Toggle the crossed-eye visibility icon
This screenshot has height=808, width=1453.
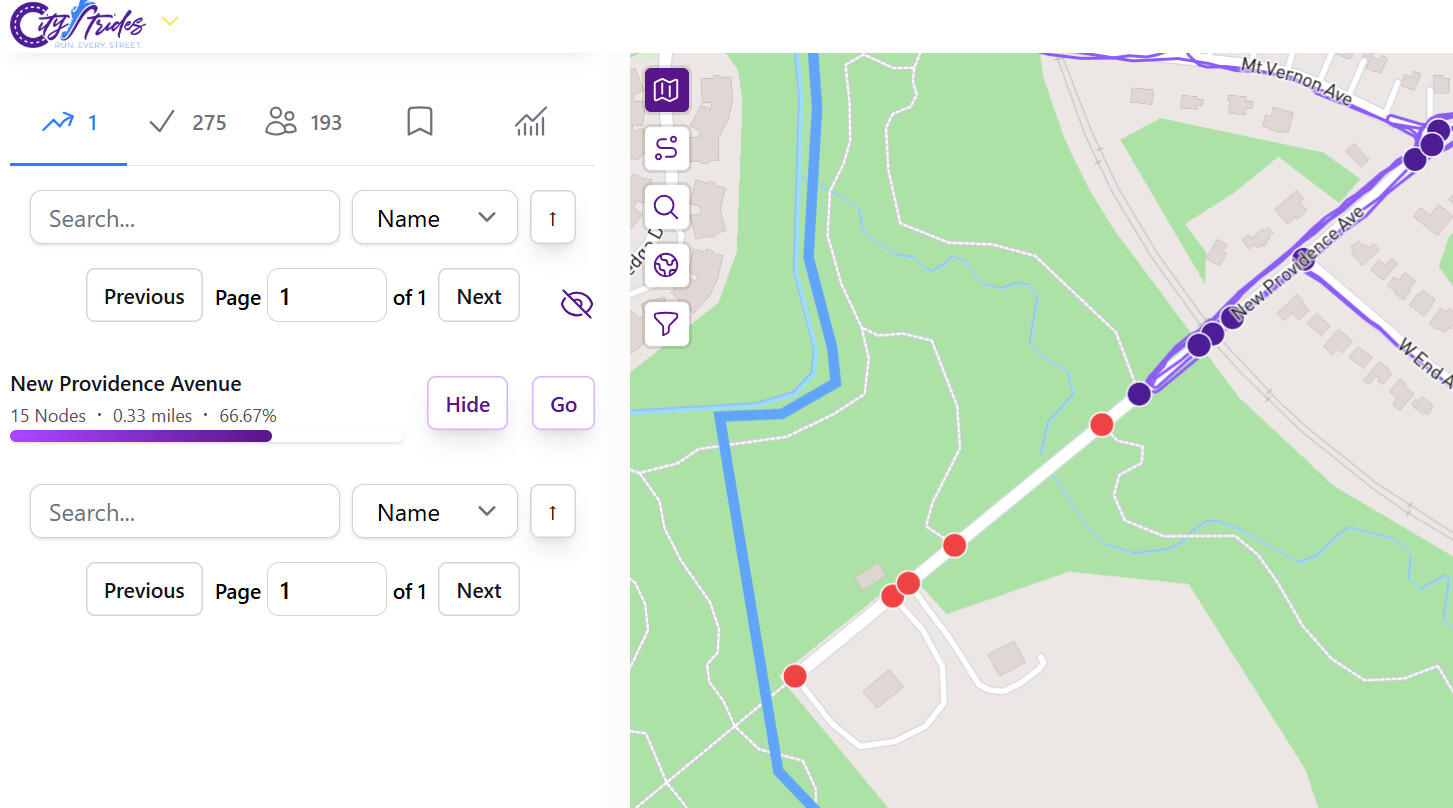click(577, 303)
